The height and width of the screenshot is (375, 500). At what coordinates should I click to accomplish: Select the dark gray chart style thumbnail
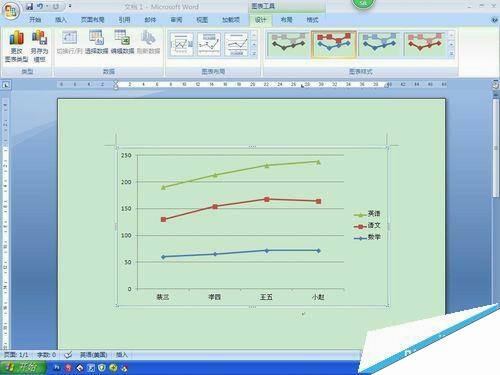[288, 44]
